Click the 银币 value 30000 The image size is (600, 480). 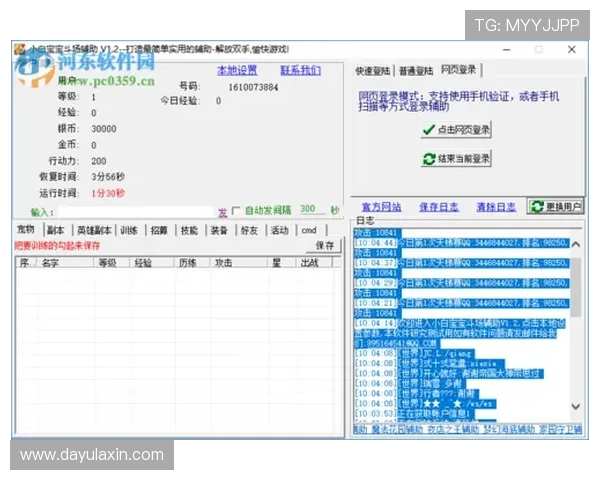click(104, 129)
